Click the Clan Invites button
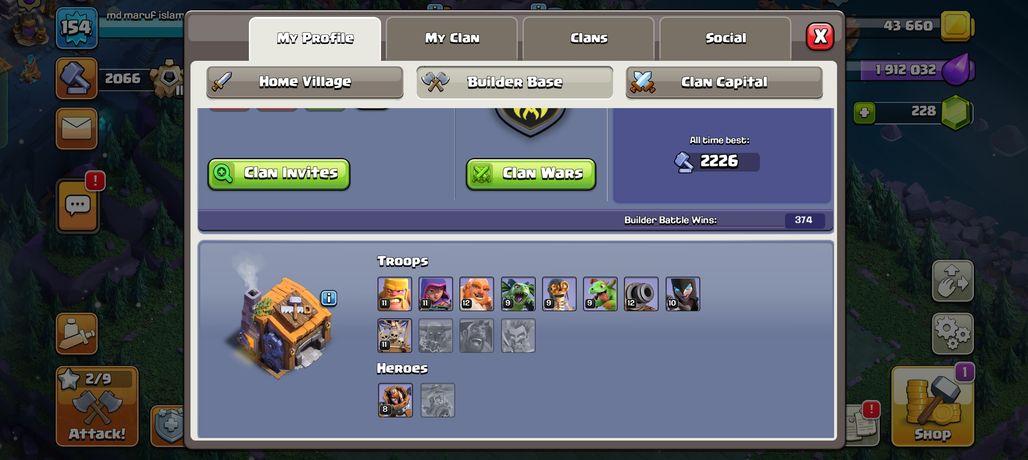Image resolution: width=1028 pixels, height=460 pixels. click(x=279, y=174)
